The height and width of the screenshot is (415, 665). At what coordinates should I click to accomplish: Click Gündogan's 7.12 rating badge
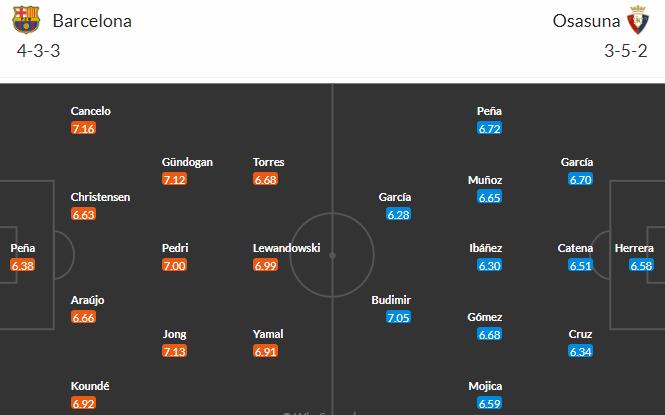point(174,179)
